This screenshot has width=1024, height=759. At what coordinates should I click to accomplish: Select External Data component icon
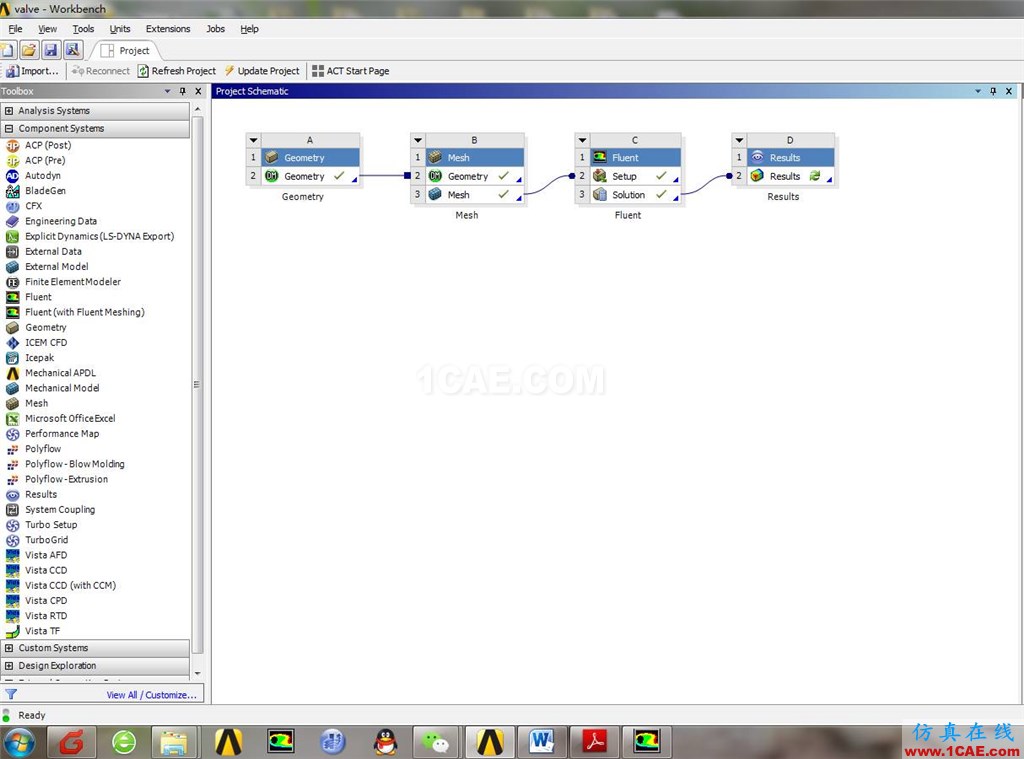[x=12, y=251]
